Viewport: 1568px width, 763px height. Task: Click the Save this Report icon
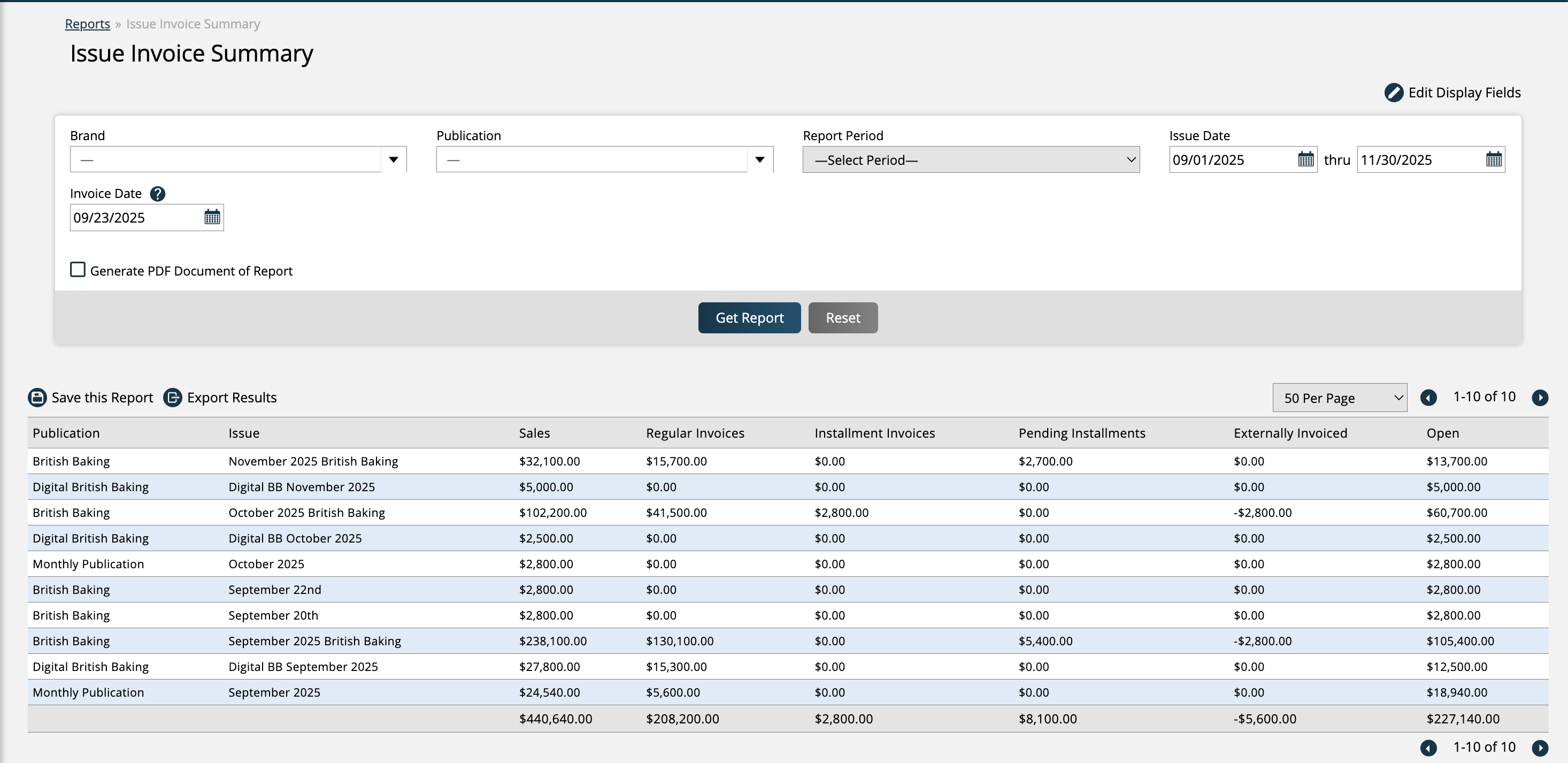tap(38, 398)
